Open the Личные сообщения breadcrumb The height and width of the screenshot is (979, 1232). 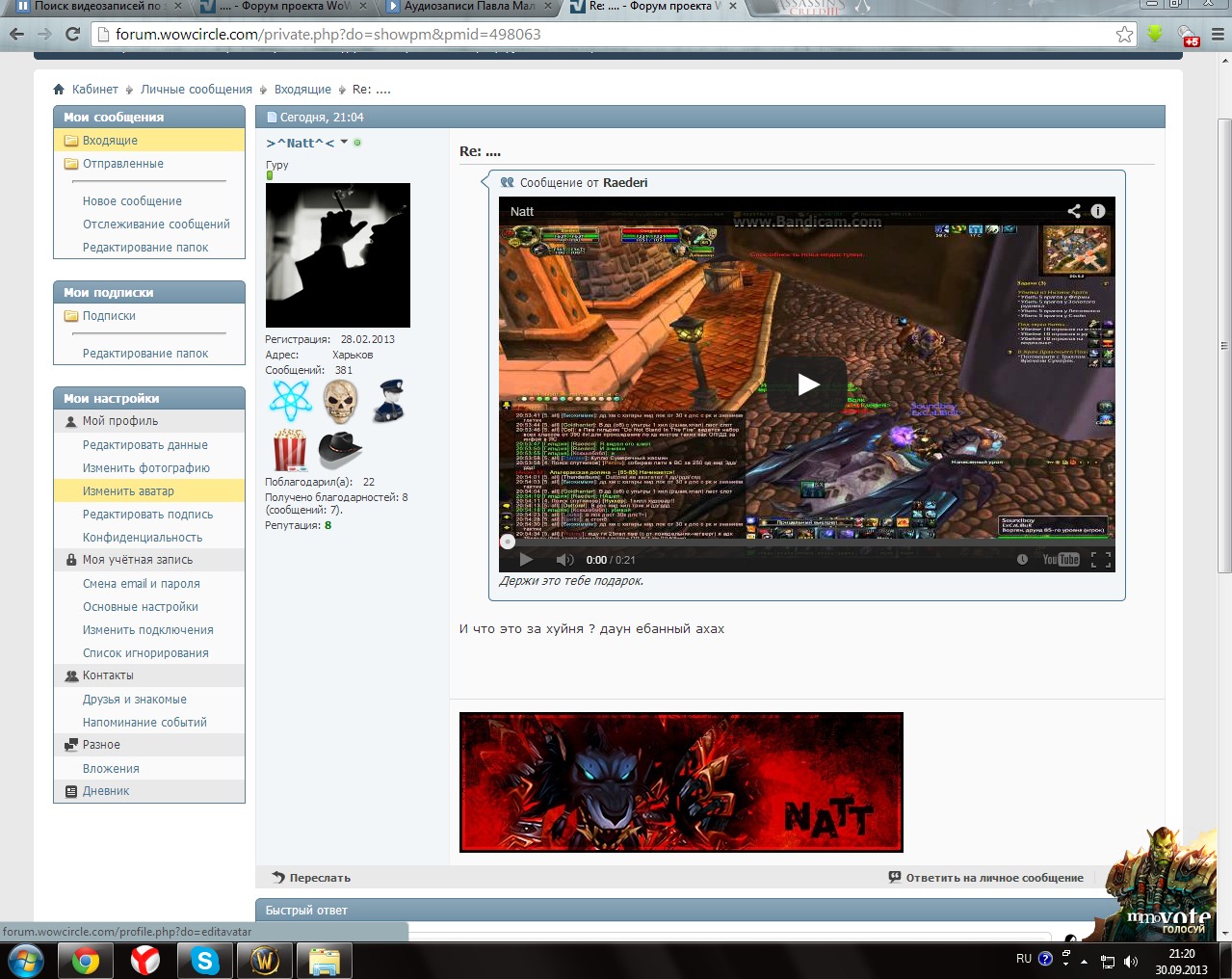[197, 89]
